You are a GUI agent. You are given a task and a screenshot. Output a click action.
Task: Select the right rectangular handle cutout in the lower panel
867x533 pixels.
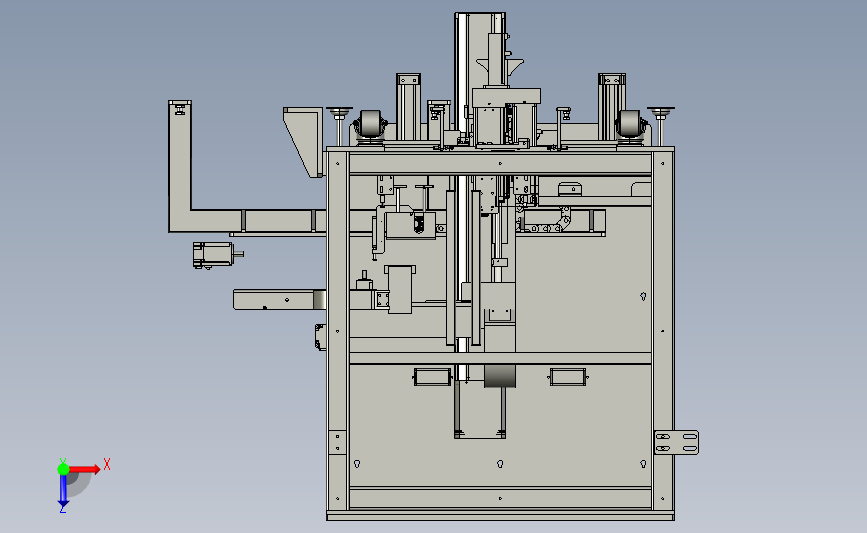tap(568, 377)
